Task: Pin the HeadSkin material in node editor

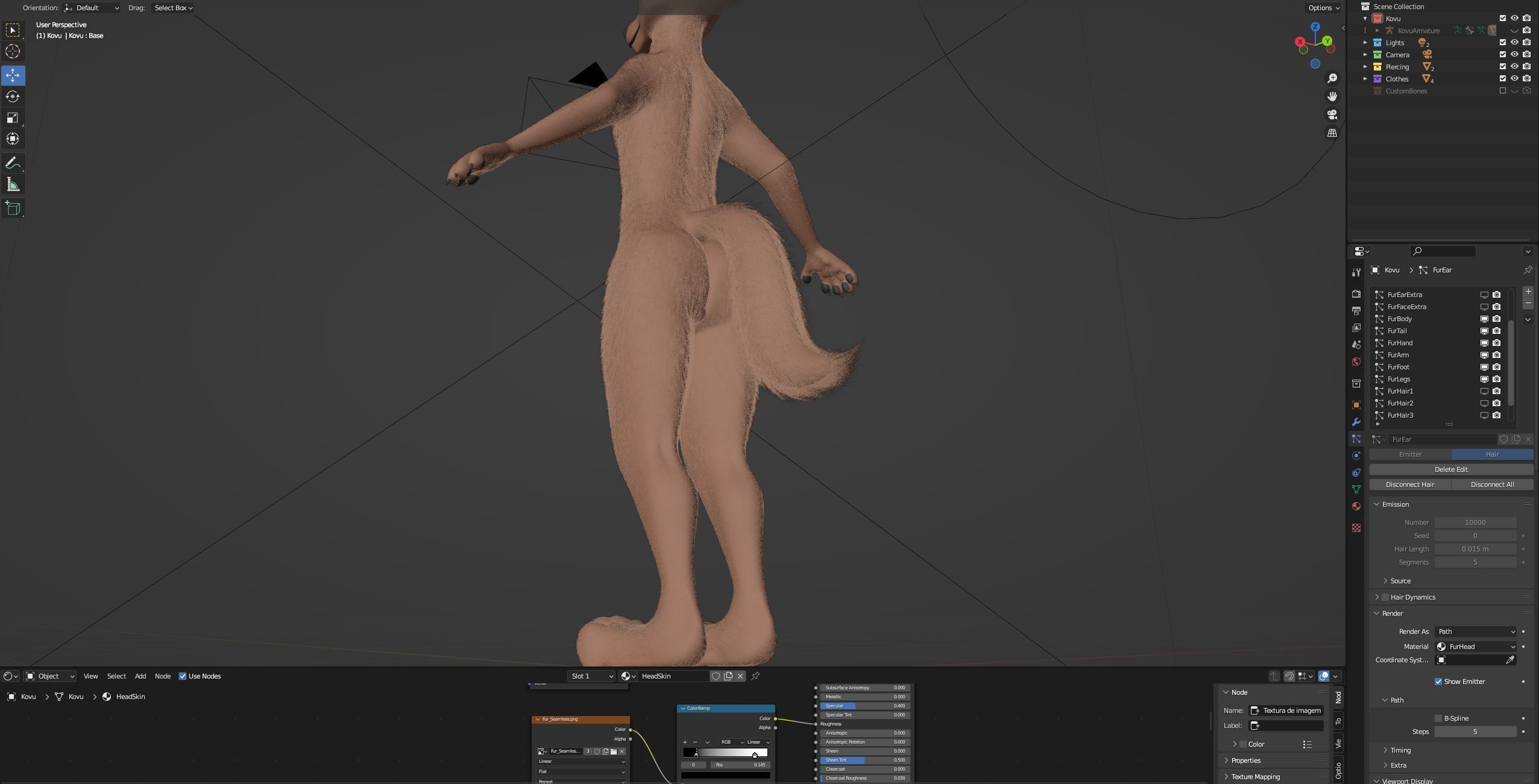Action: pyautogui.click(x=755, y=676)
